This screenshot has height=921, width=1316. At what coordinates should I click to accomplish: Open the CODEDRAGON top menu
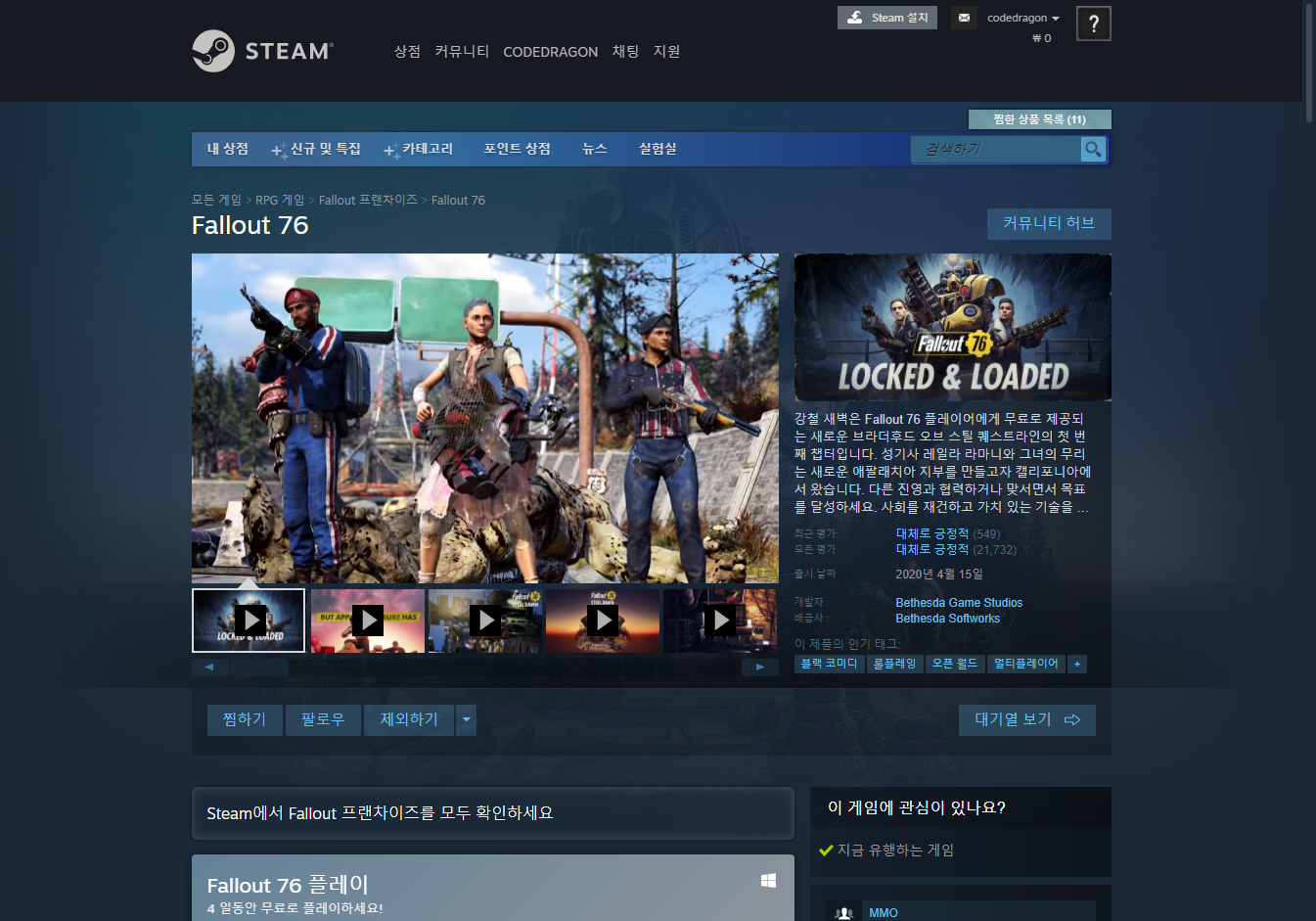click(550, 52)
